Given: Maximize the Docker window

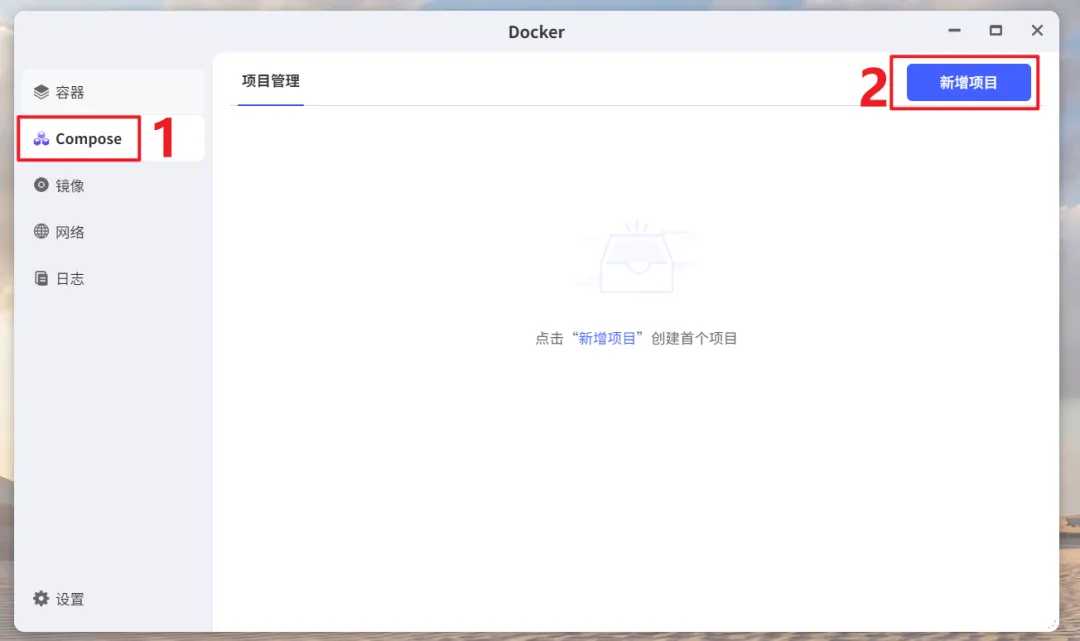Looking at the screenshot, I should click(995, 30).
